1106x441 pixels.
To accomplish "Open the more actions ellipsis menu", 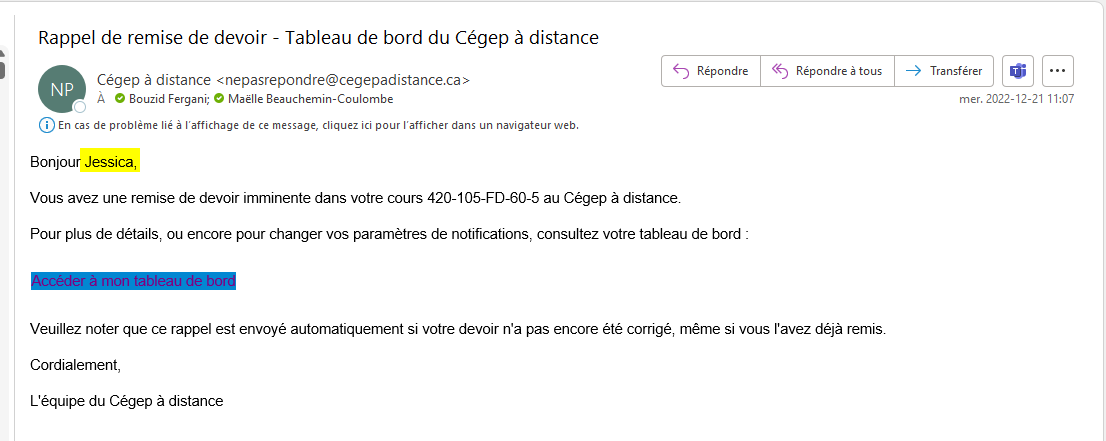I will coord(1058,71).
